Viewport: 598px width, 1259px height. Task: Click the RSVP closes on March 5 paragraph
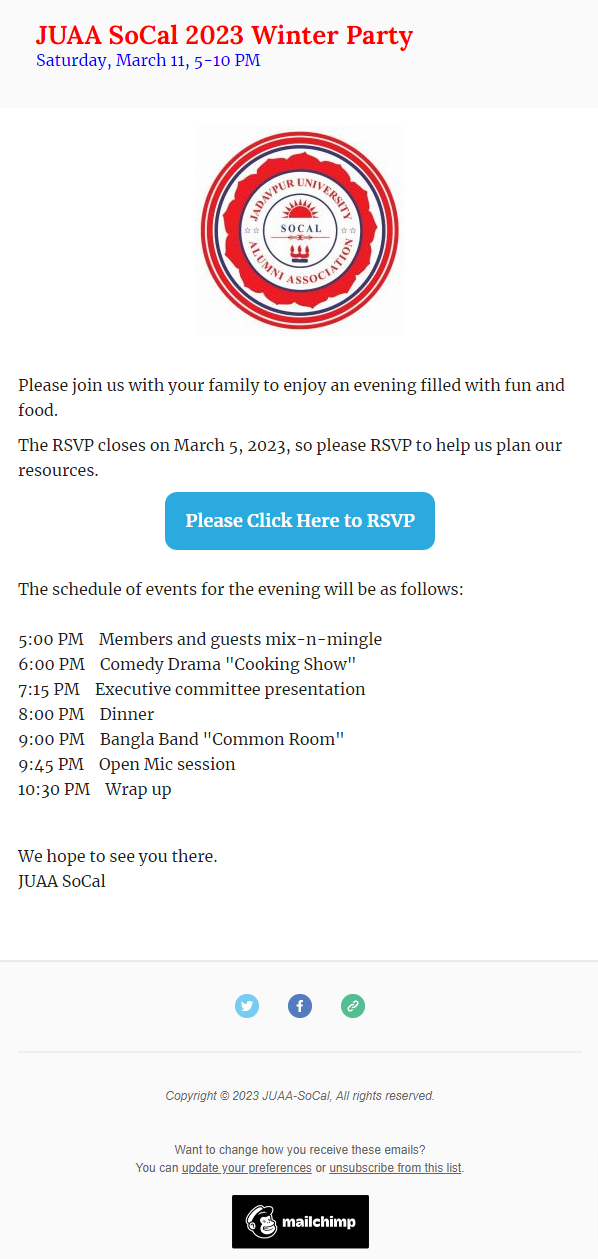tap(290, 457)
